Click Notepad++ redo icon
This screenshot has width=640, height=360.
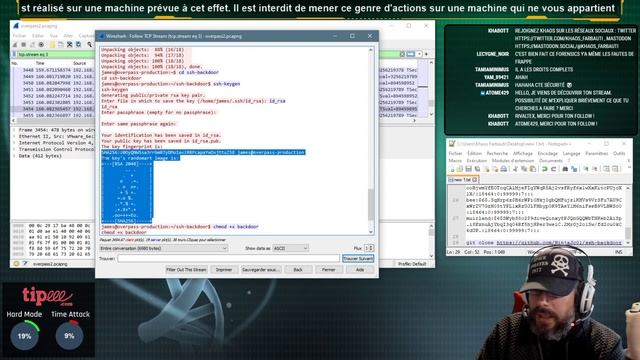click(553, 169)
